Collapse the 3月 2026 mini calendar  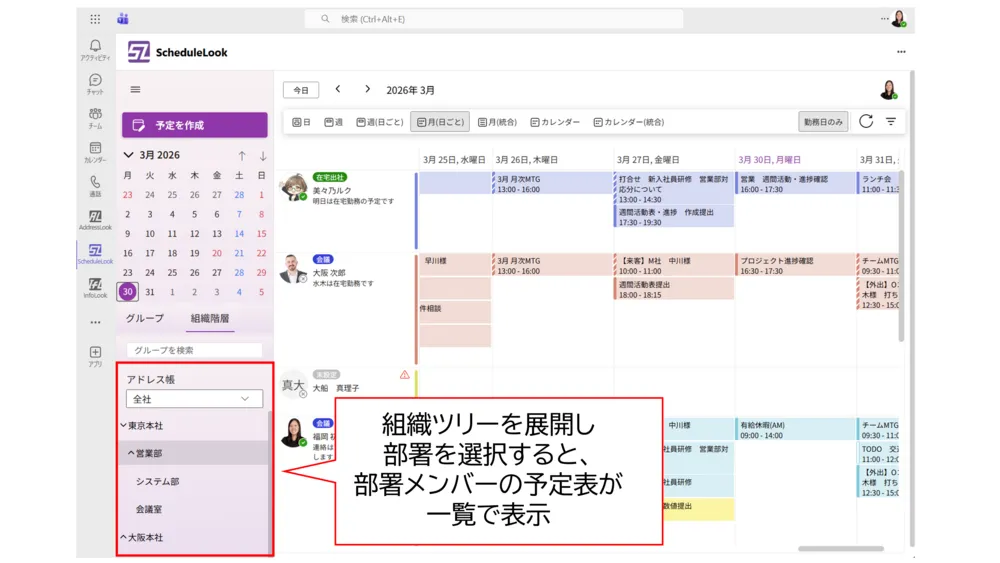pos(128,155)
